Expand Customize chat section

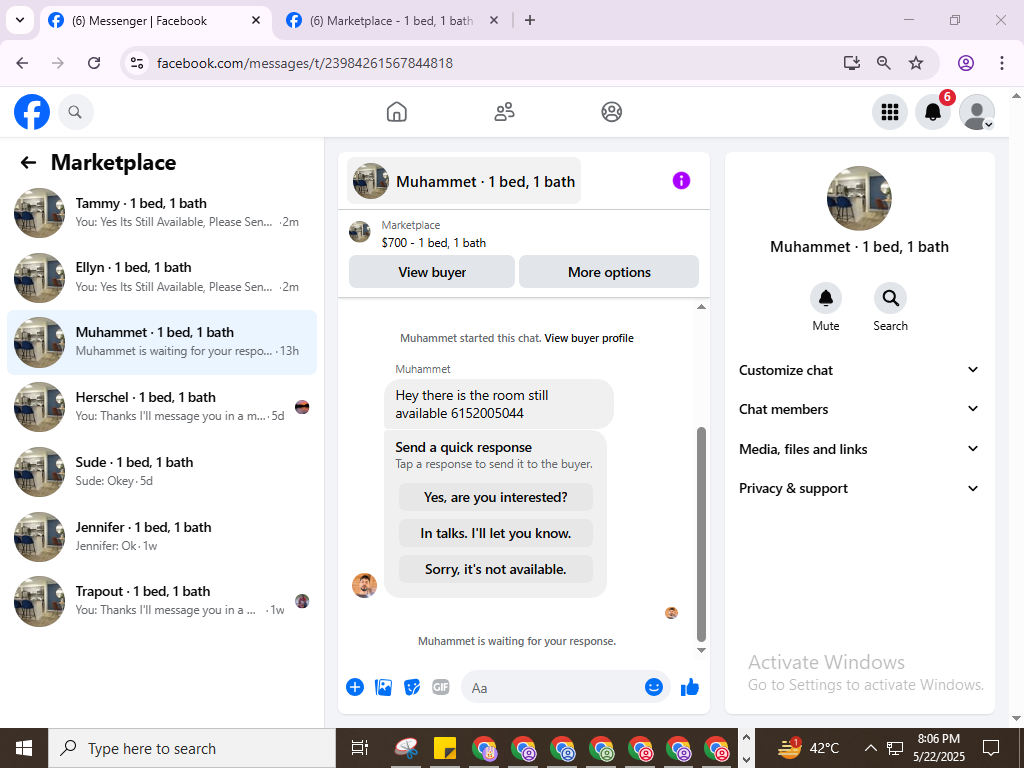(859, 370)
